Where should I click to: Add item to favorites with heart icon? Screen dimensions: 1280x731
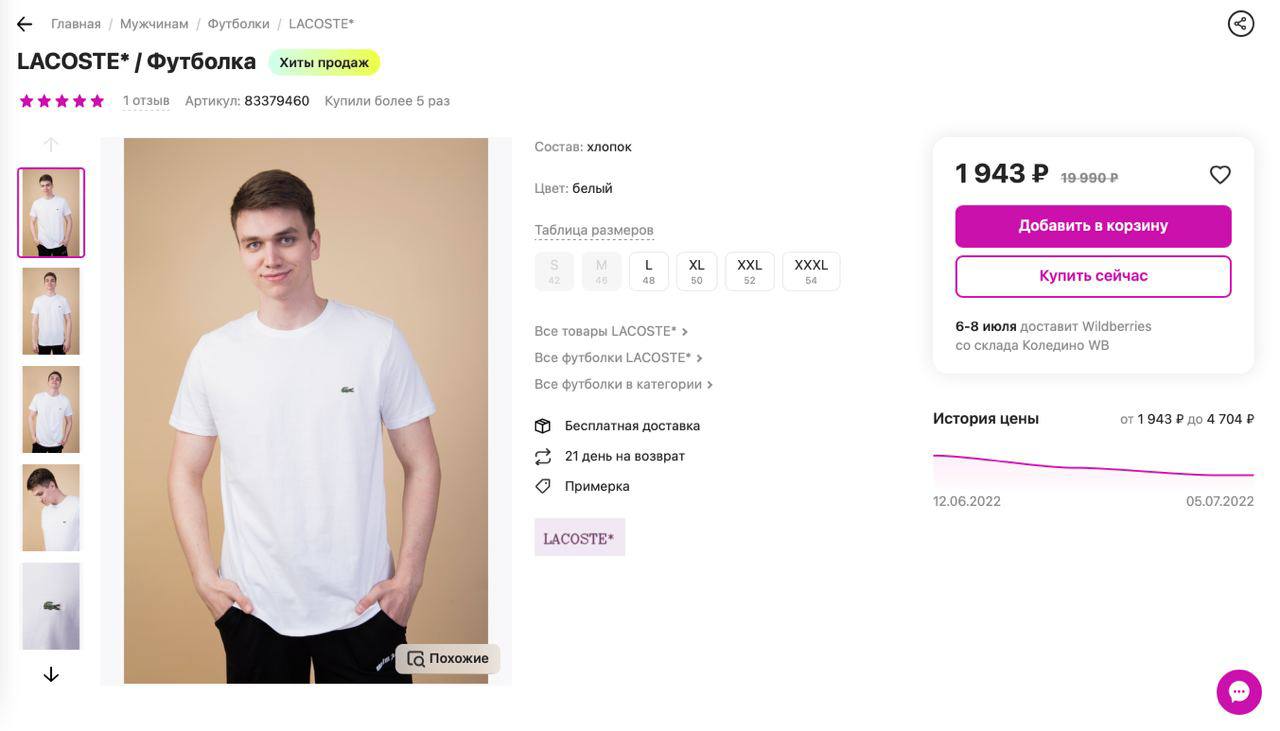click(1220, 175)
